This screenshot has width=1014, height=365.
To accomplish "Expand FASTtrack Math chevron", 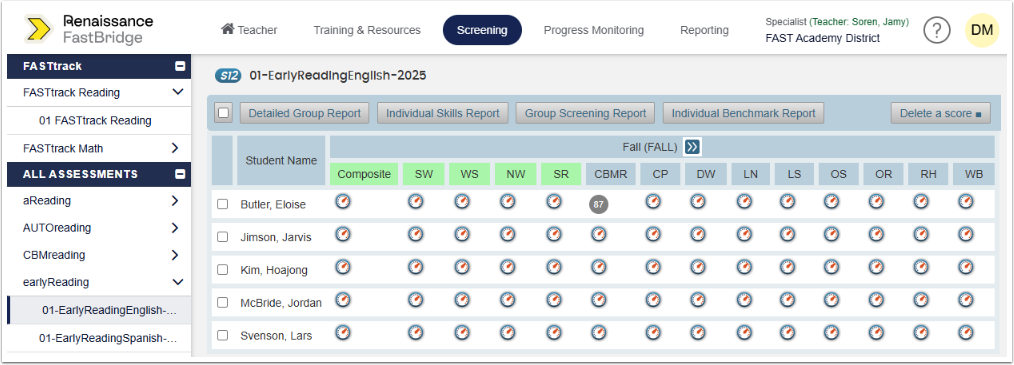I will [x=175, y=148].
